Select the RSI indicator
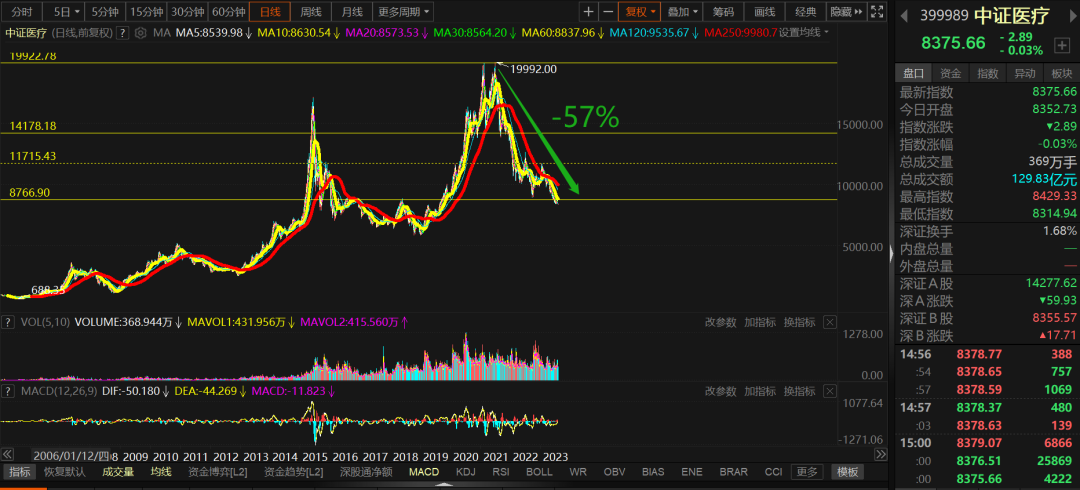The width and height of the screenshot is (1080, 490). click(x=501, y=472)
